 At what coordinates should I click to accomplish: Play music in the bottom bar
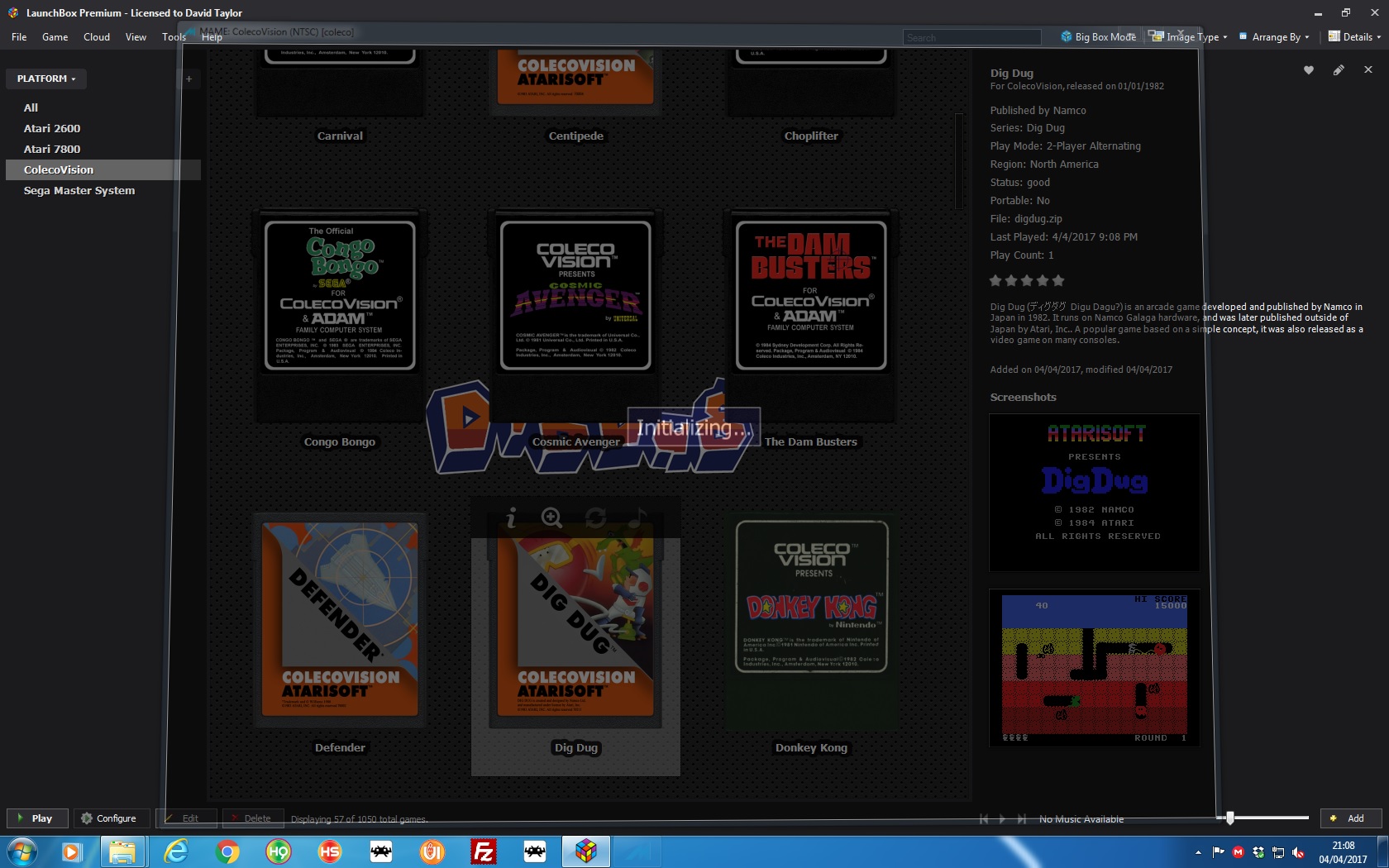(x=1003, y=819)
